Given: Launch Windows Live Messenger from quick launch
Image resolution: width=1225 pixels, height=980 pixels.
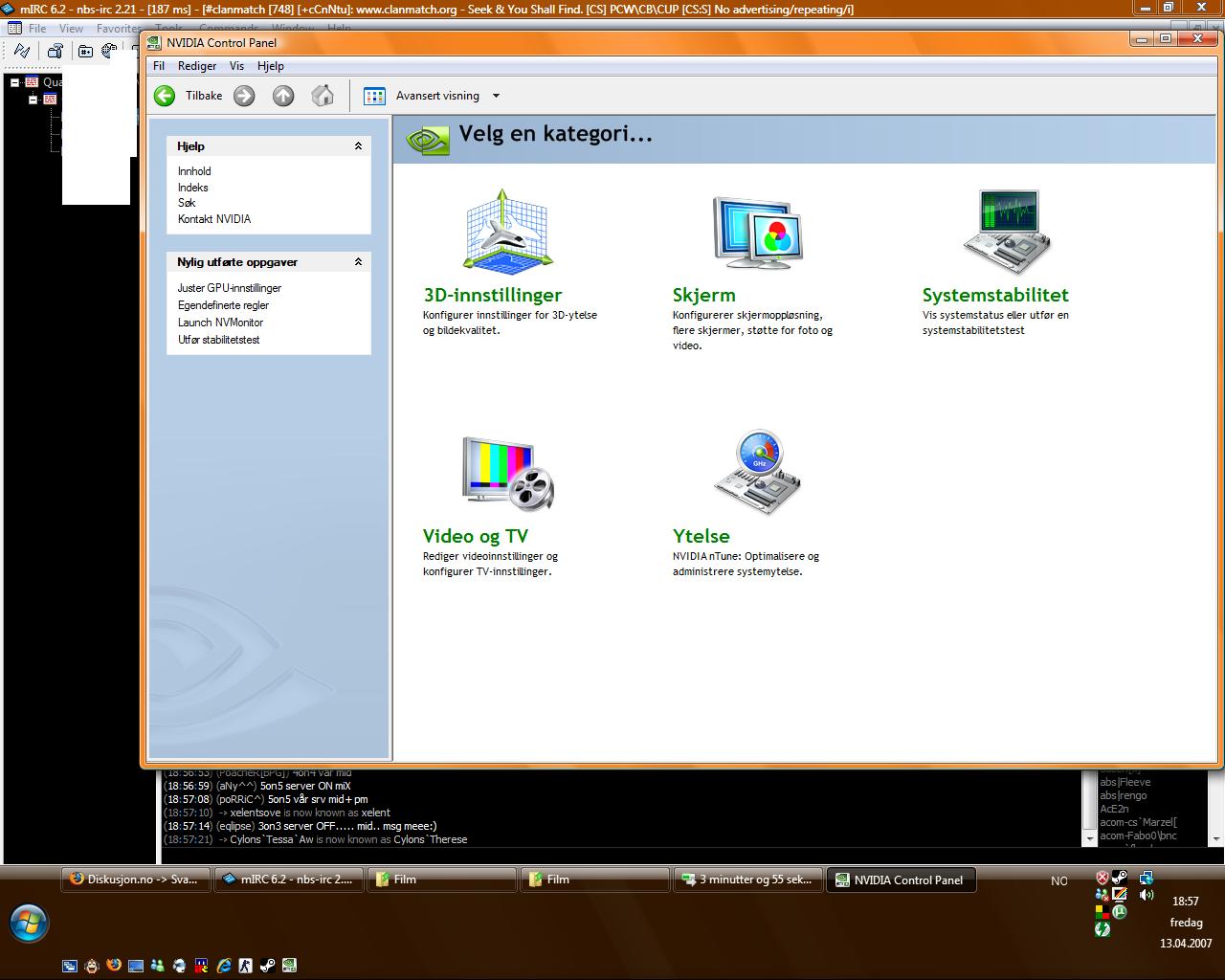Looking at the screenshot, I should 158,965.
